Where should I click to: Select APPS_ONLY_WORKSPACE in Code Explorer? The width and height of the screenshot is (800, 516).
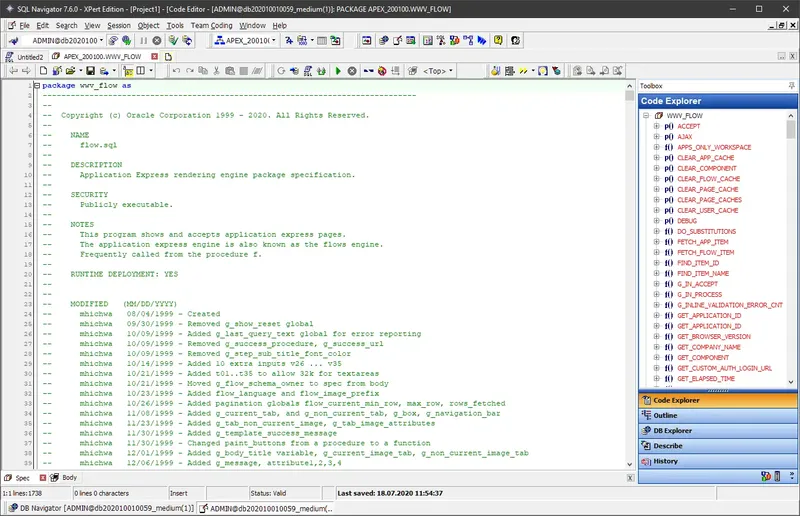(x=714, y=148)
